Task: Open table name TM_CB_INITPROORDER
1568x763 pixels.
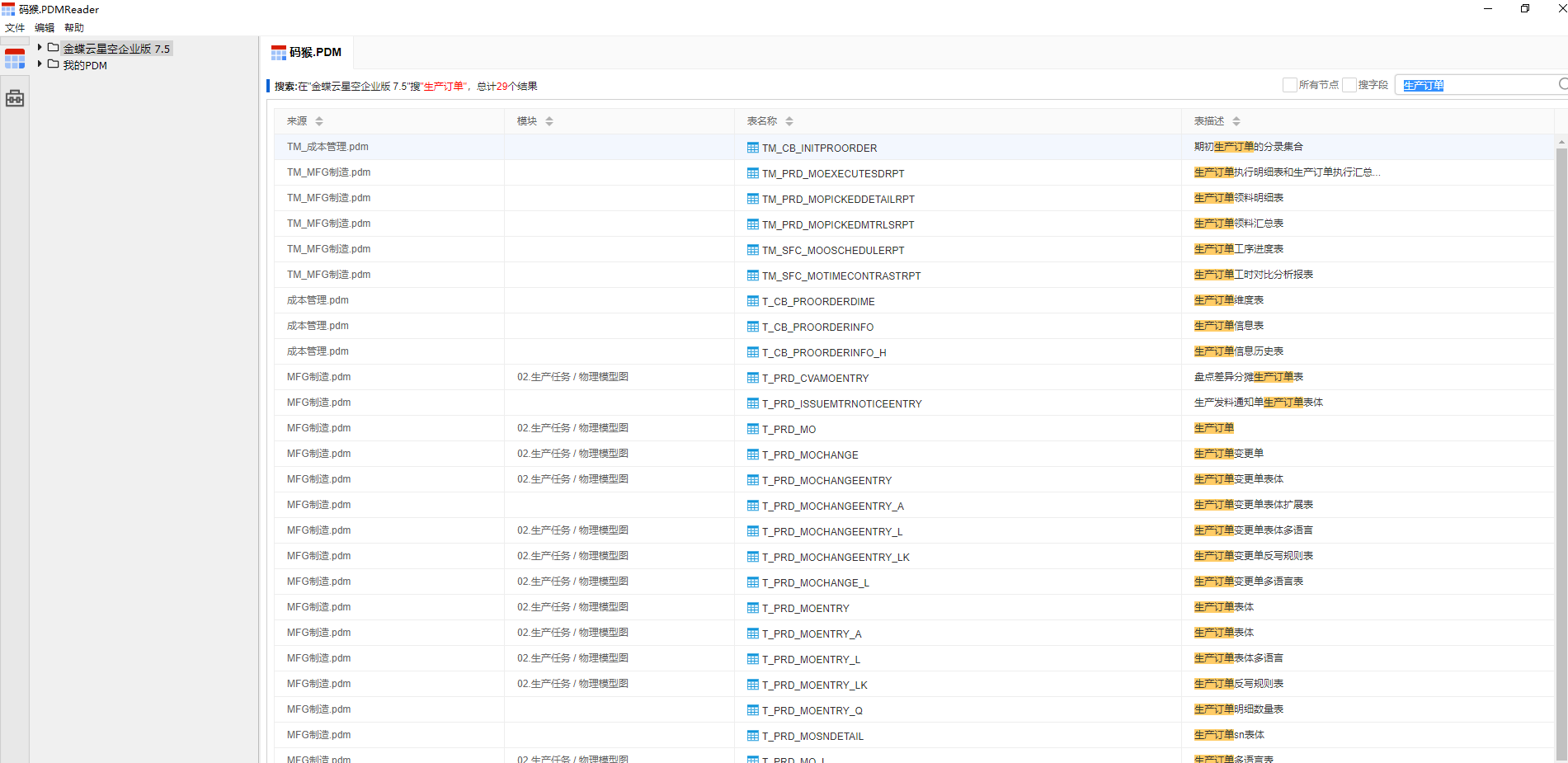Action: pyautogui.click(x=819, y=148)
